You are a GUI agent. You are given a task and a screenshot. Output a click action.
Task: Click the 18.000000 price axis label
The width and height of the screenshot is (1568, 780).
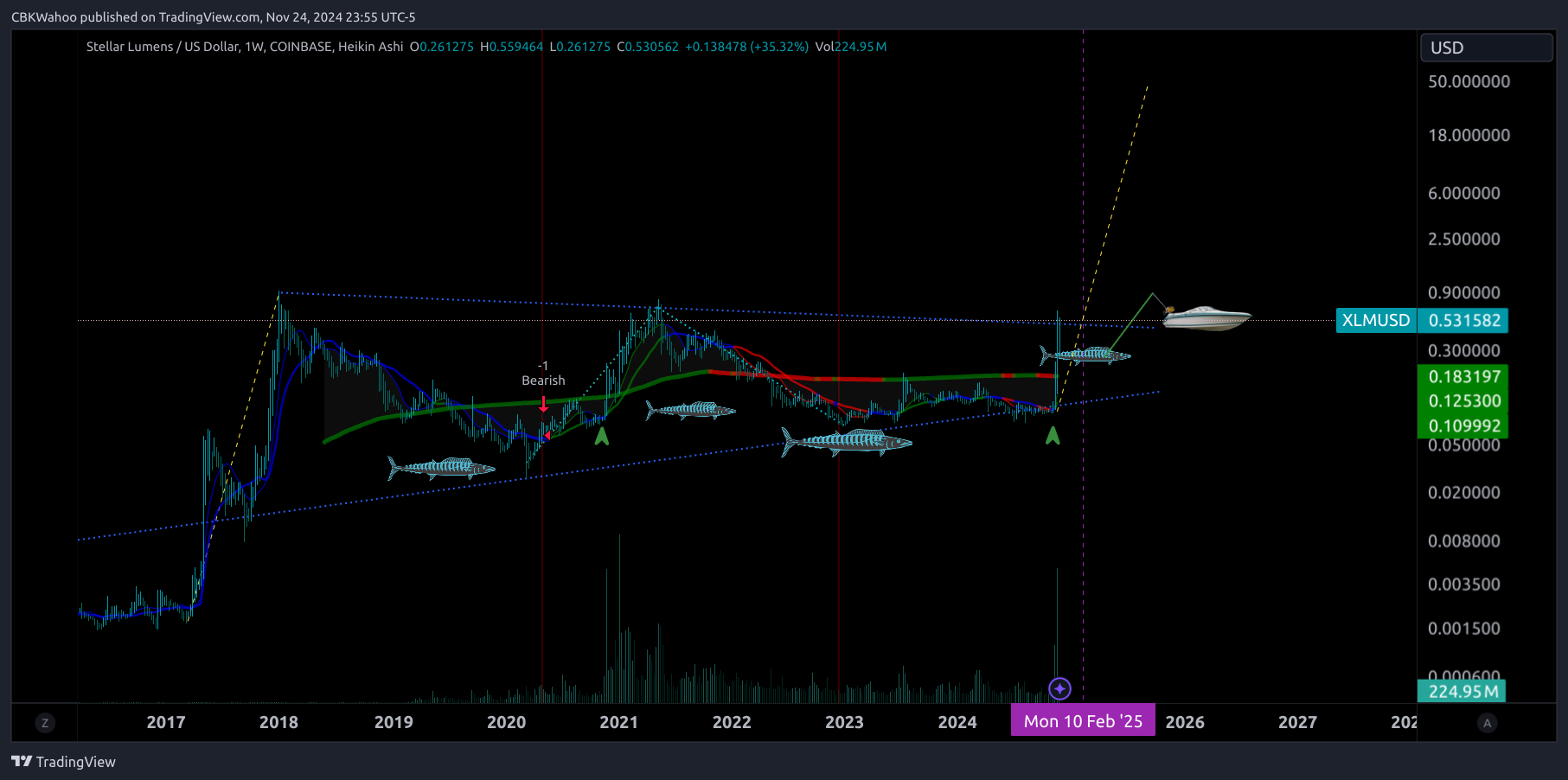pyautogui.click(x=1469, y=135)
